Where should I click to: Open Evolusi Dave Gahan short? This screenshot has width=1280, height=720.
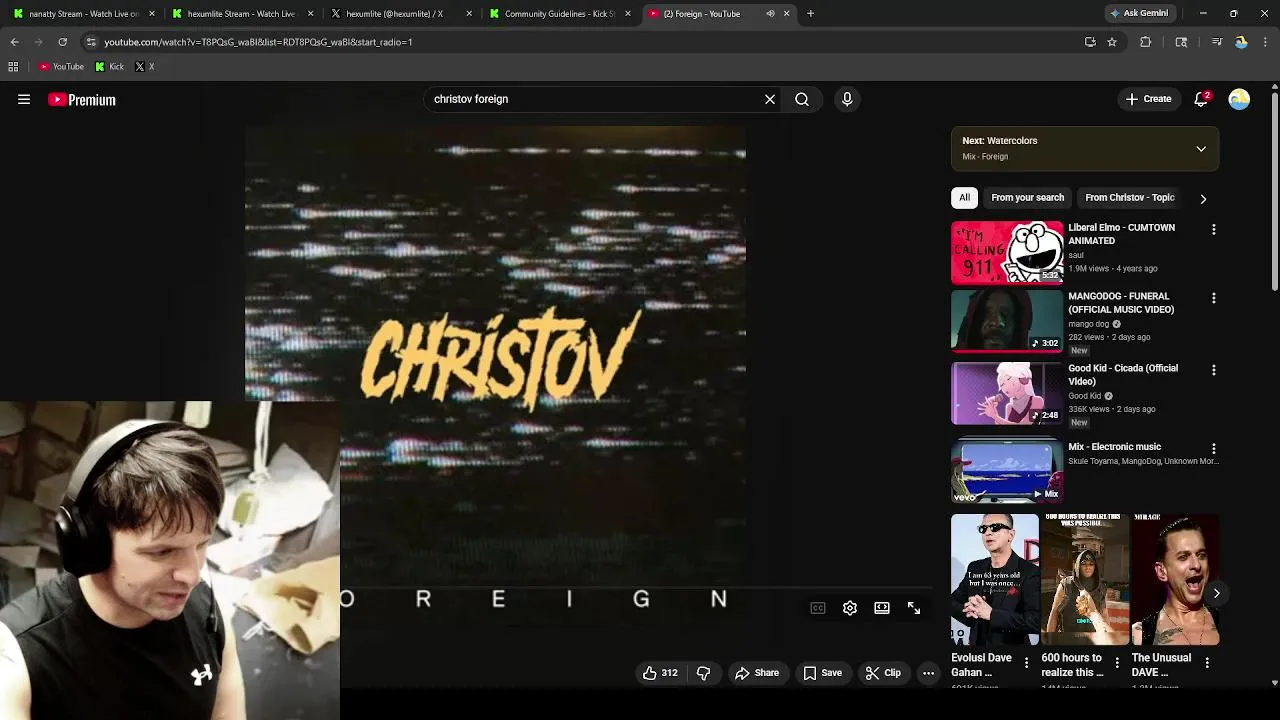pos(995,580)
